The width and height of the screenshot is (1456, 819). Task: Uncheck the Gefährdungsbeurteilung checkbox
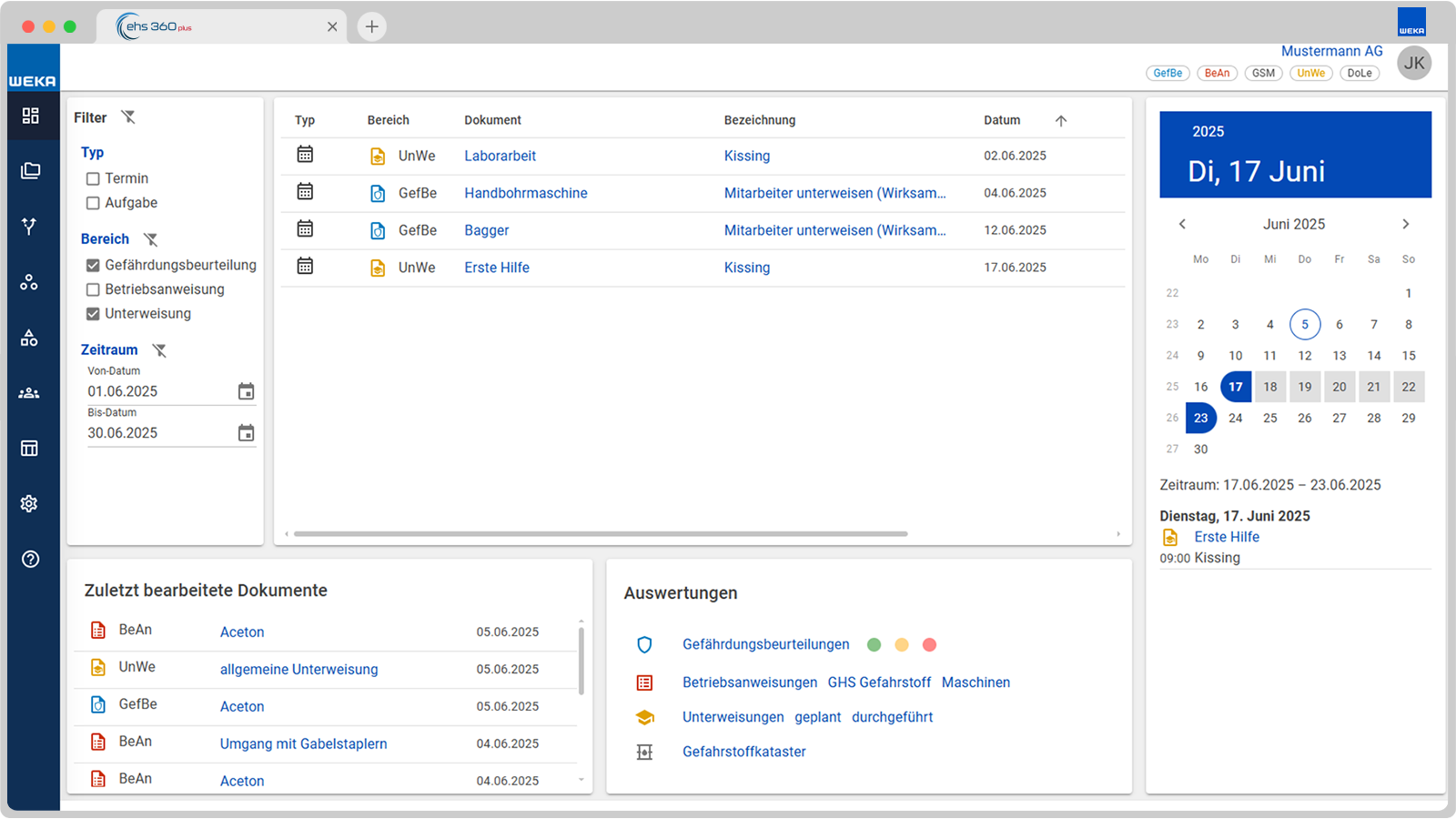click(x=93, y=266)
